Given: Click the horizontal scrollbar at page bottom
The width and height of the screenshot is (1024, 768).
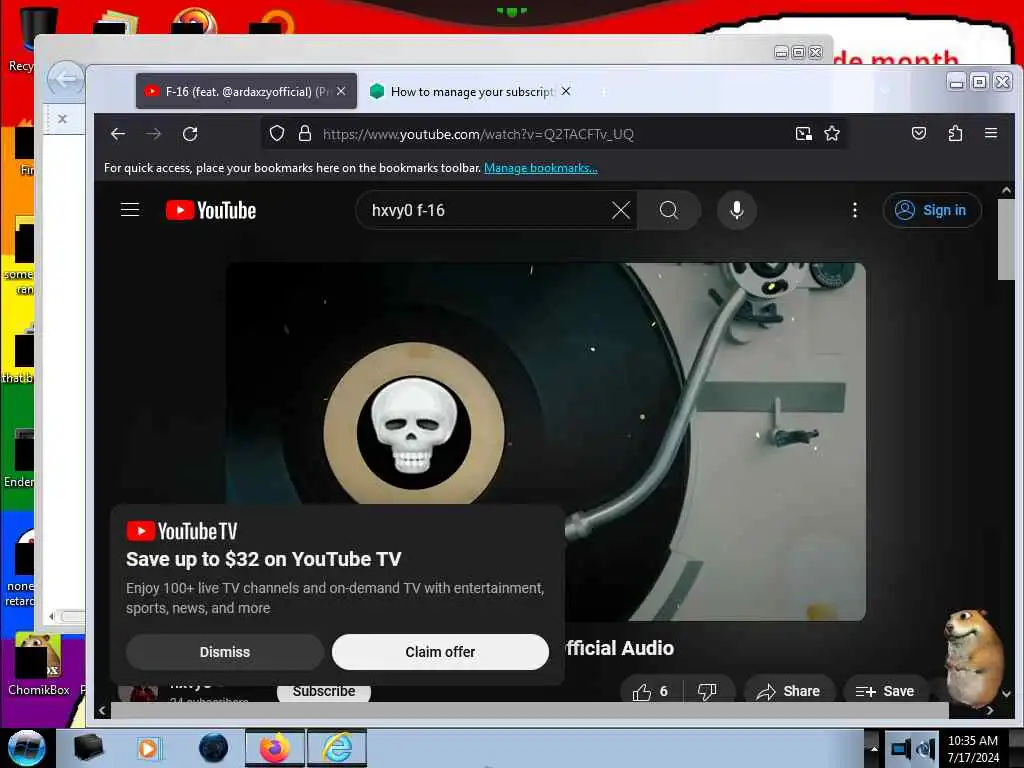Looking at the screenshot, I should [529, 710].
